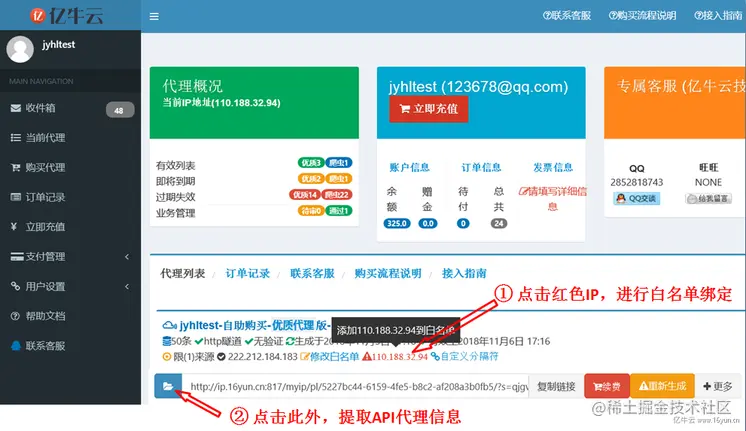
Task: Open the 账户信息 heading link
Action: 409,167
